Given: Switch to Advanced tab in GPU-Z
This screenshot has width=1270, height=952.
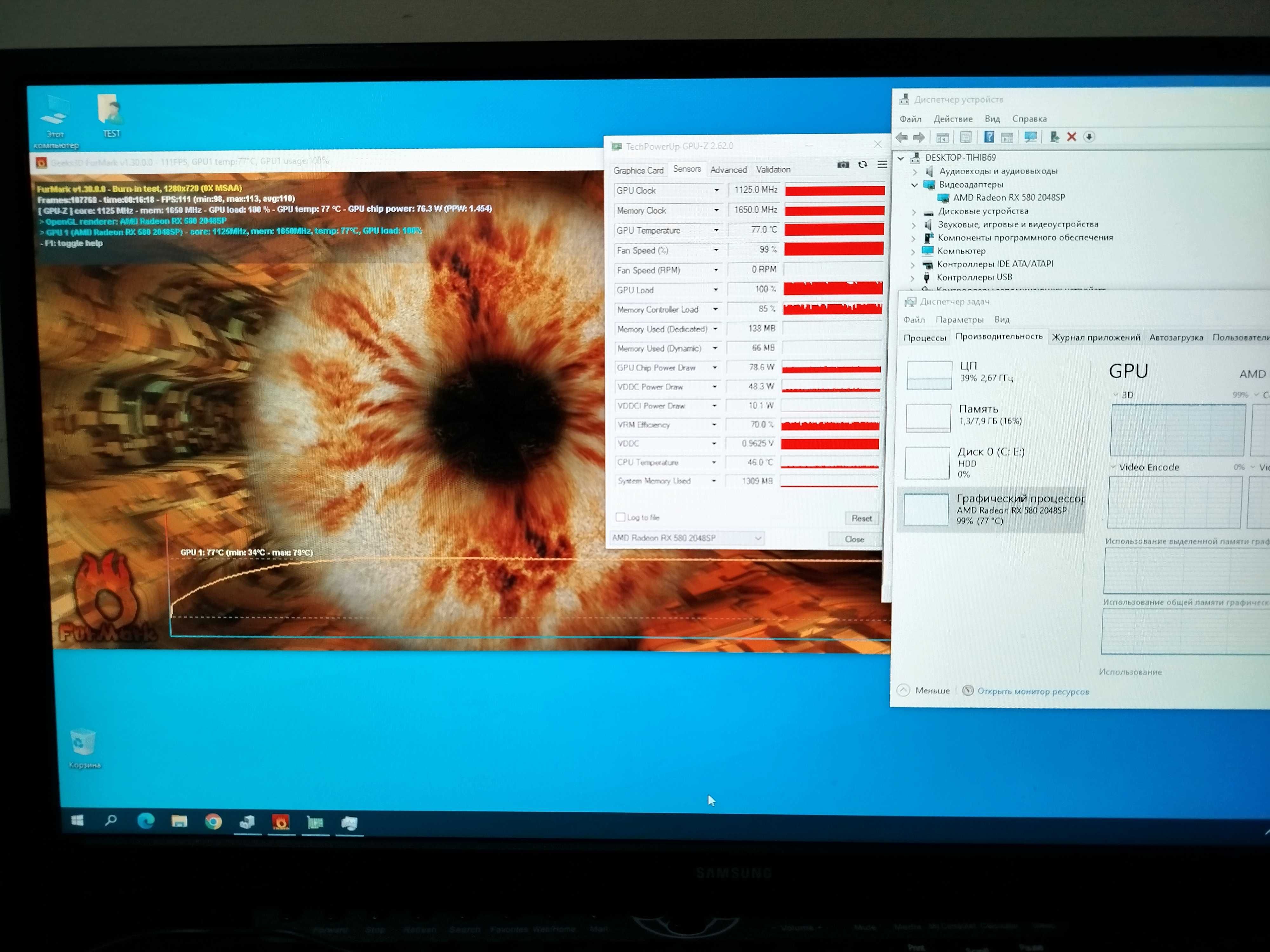Looking at the screenshot, I should click(728, 170).
